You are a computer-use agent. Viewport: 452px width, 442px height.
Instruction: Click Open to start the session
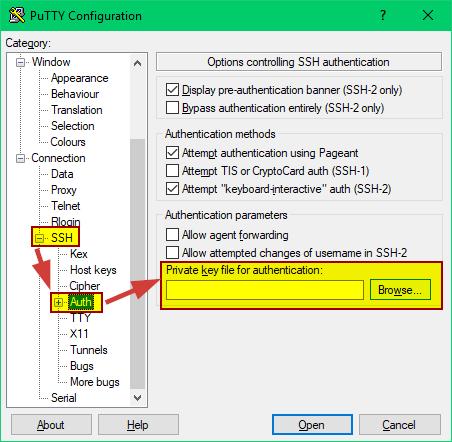pyautogui.click(x=312, y=425)
